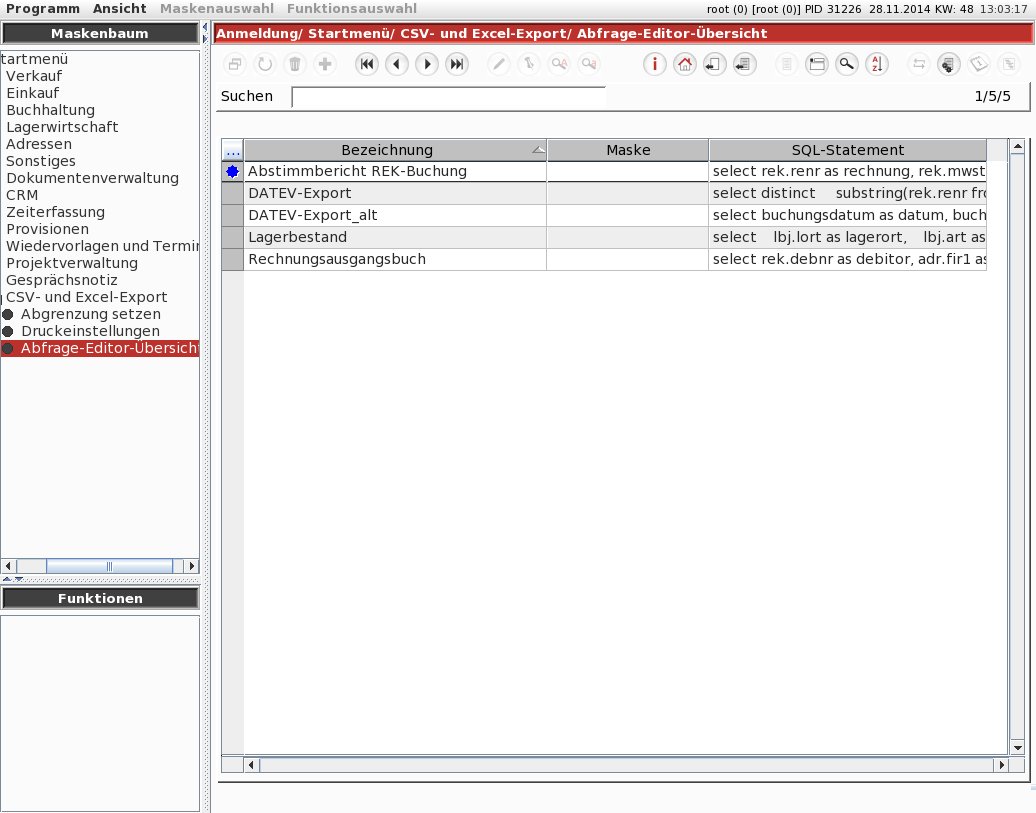Toggle sort arrow on Bezeichnung column
Image resolution: width=1036 pixels, height=813 pixels.
[538, 151]
